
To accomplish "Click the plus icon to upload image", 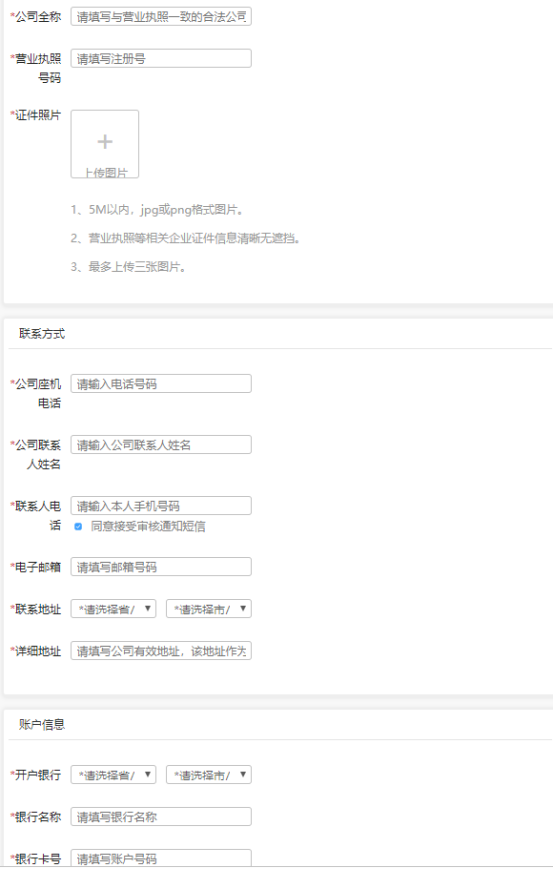I will coord(105,142).
